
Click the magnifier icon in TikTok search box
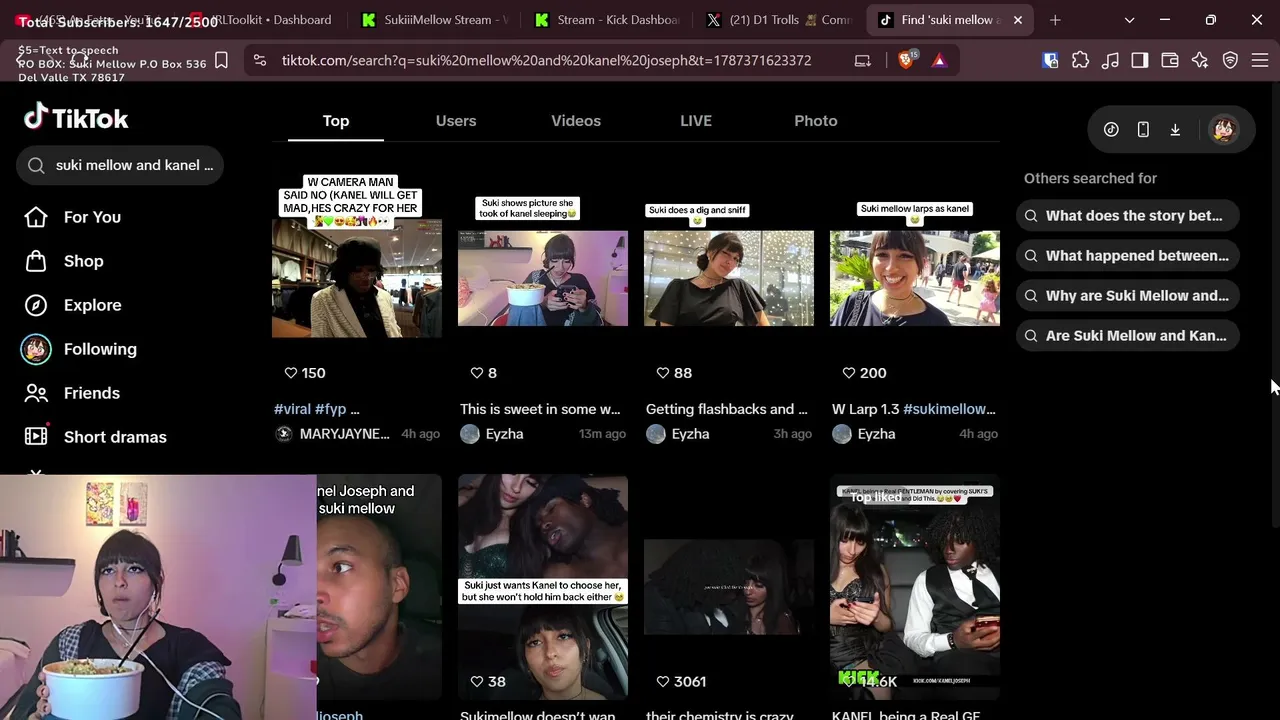(36, 165)
